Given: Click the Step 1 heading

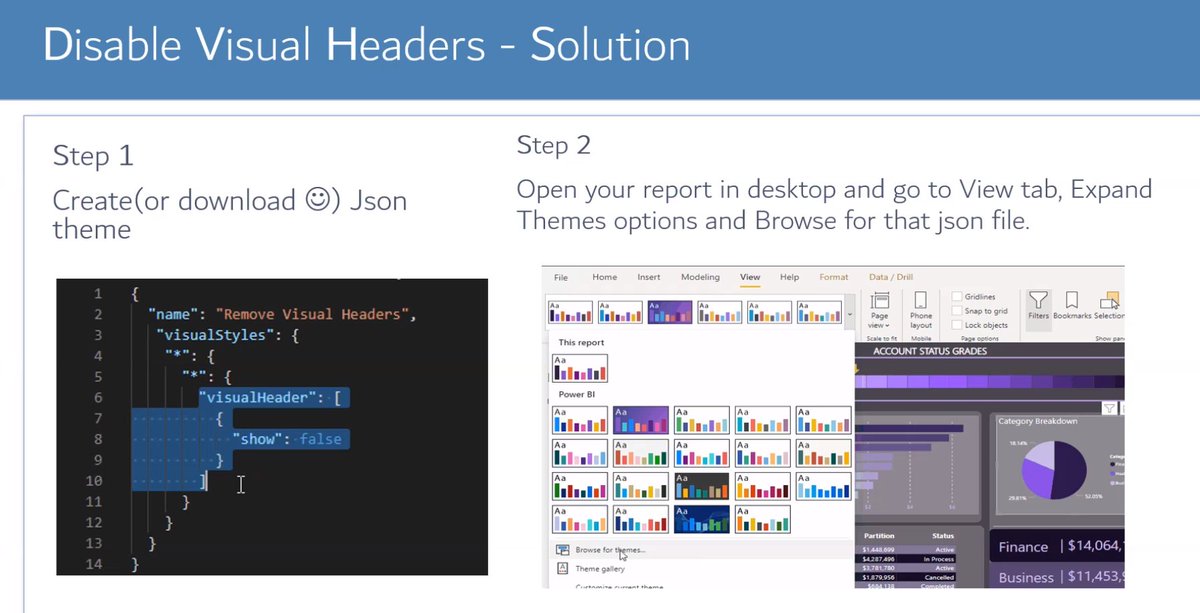Looking at the screenshot, I should click(93, 155).
